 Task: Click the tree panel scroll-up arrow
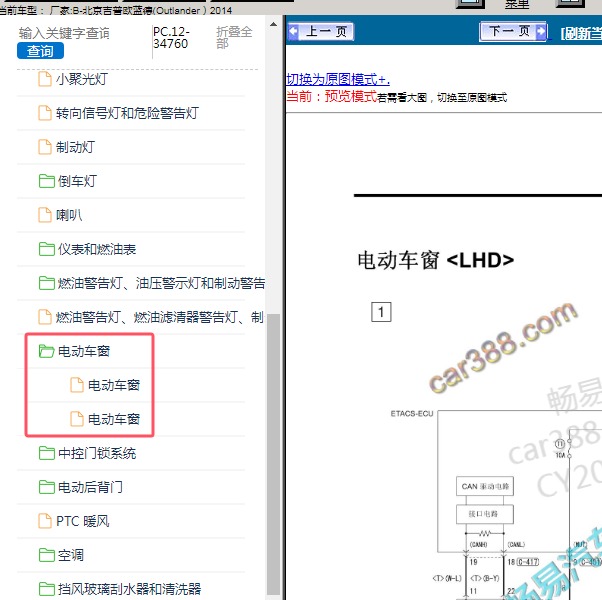[x=273, y=25]
